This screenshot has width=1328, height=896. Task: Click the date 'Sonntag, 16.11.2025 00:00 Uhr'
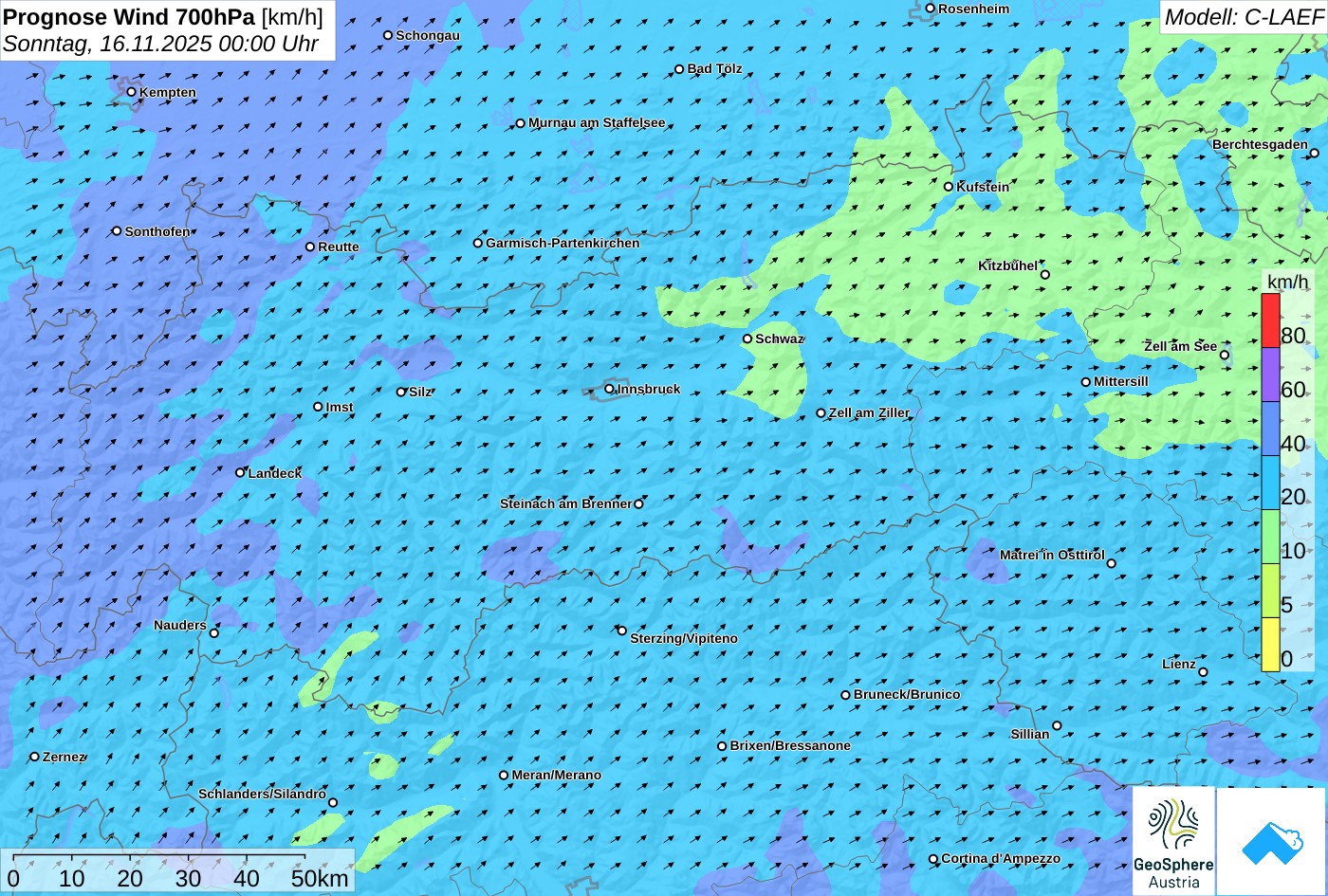point(161,44)
